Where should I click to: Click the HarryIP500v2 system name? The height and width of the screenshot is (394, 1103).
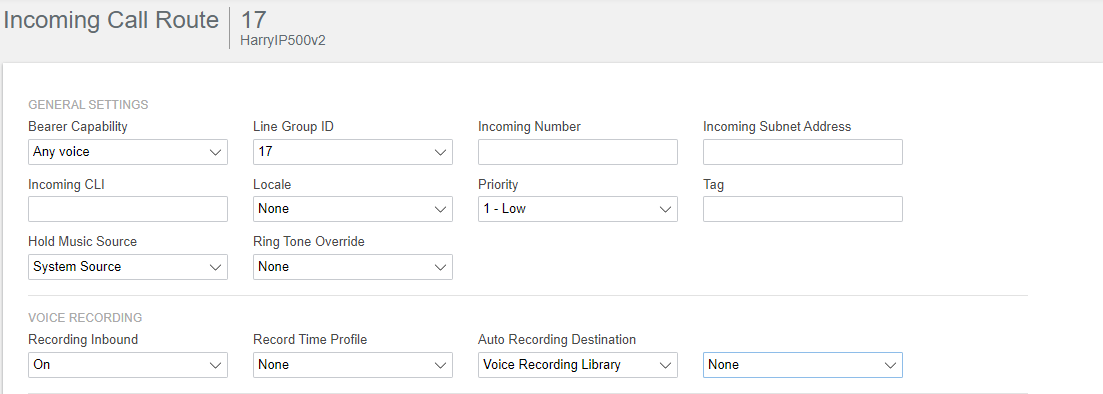click(x=283, y=41)
